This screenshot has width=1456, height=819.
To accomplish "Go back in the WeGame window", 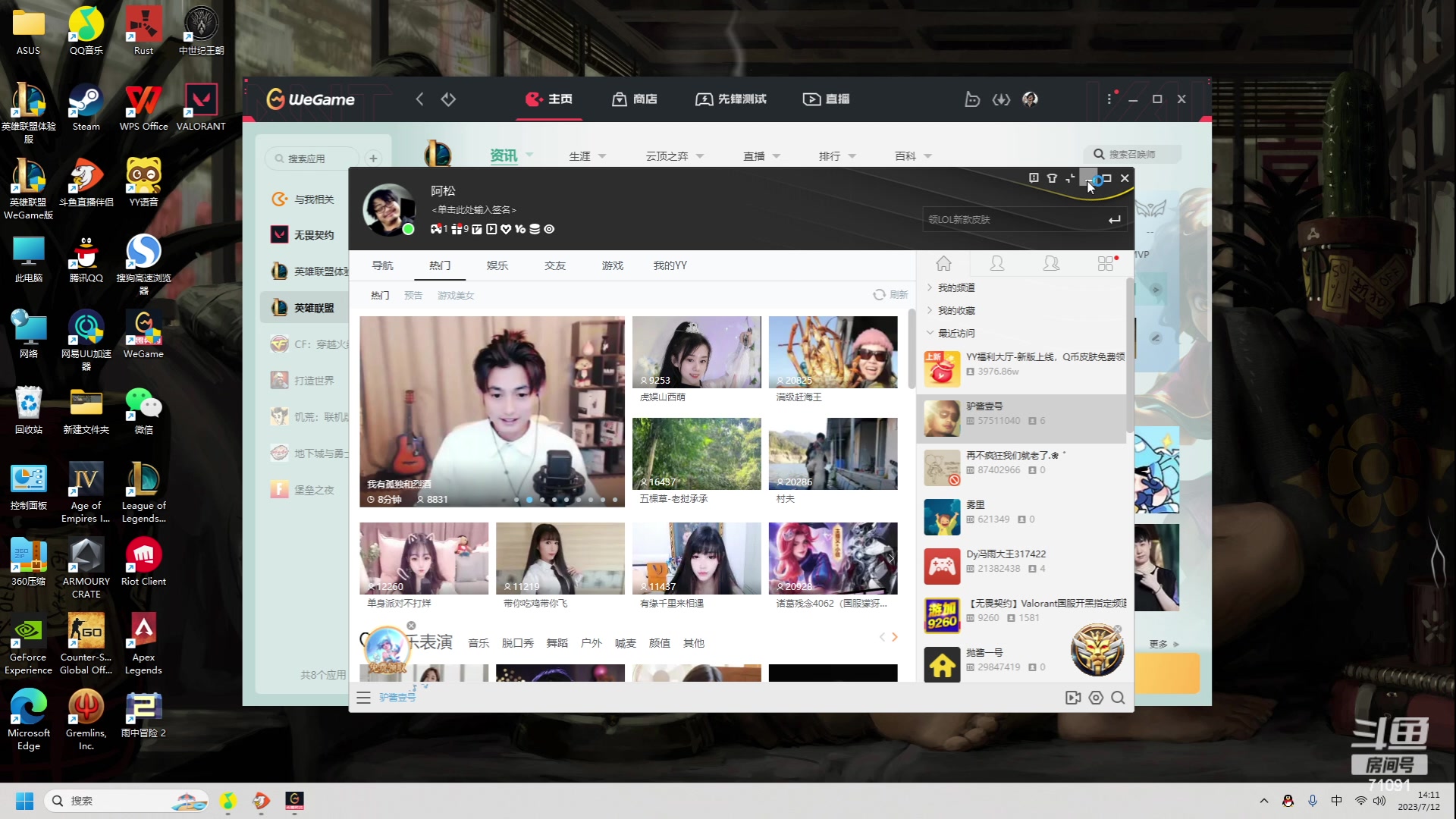I will (x=419, y=99).
